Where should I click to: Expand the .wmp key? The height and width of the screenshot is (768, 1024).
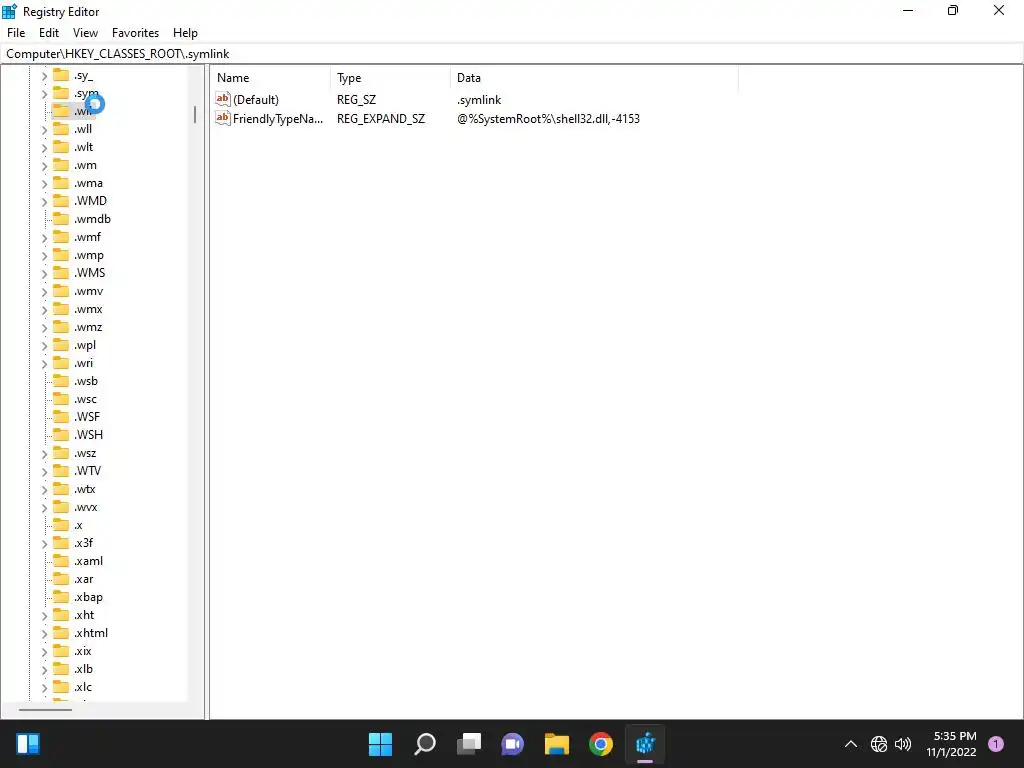(44, 255)
